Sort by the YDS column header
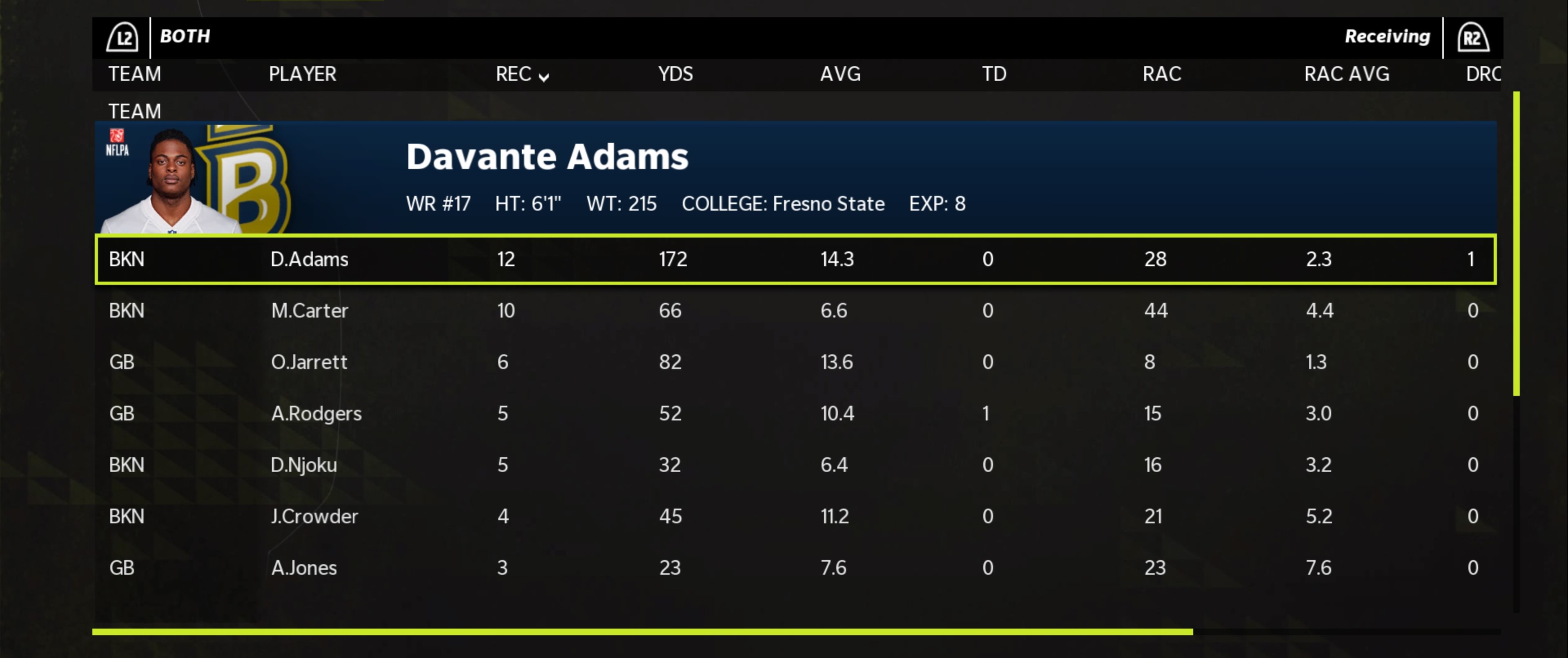The image size is (1568, 658). 675,74
